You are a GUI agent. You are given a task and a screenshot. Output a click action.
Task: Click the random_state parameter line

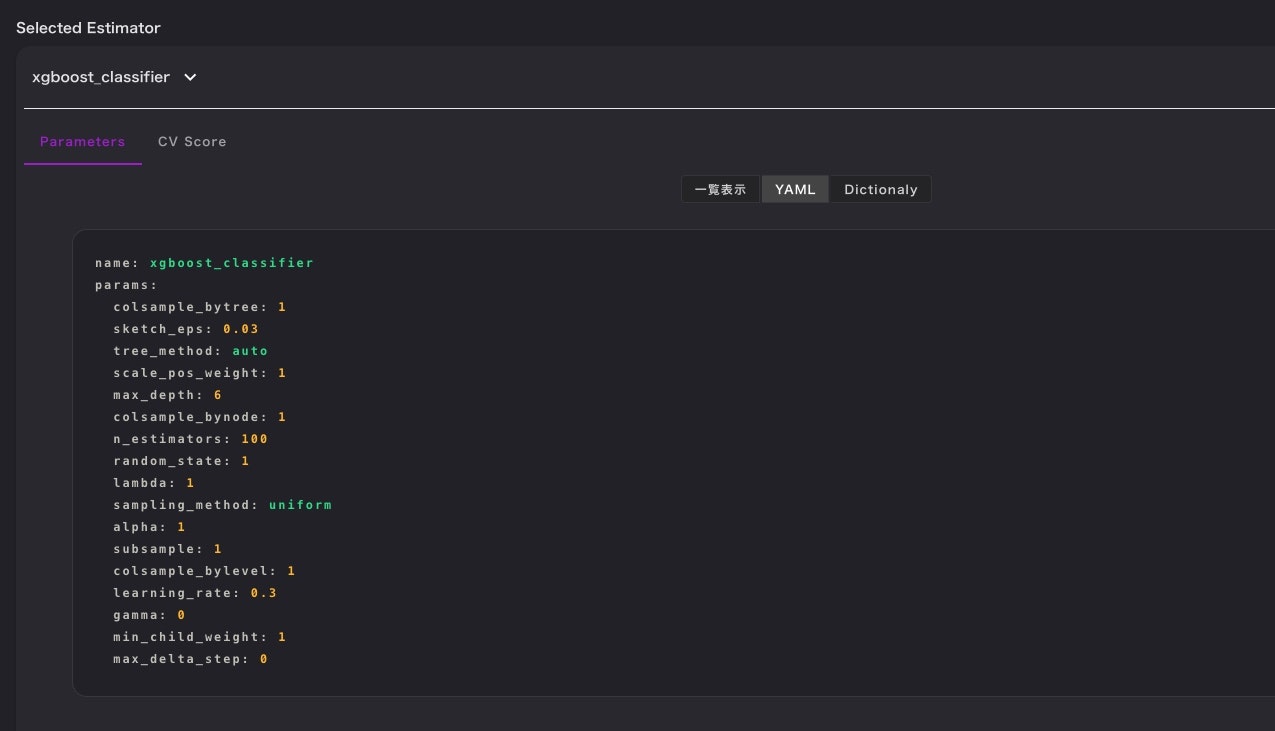(x=181, y=461)
